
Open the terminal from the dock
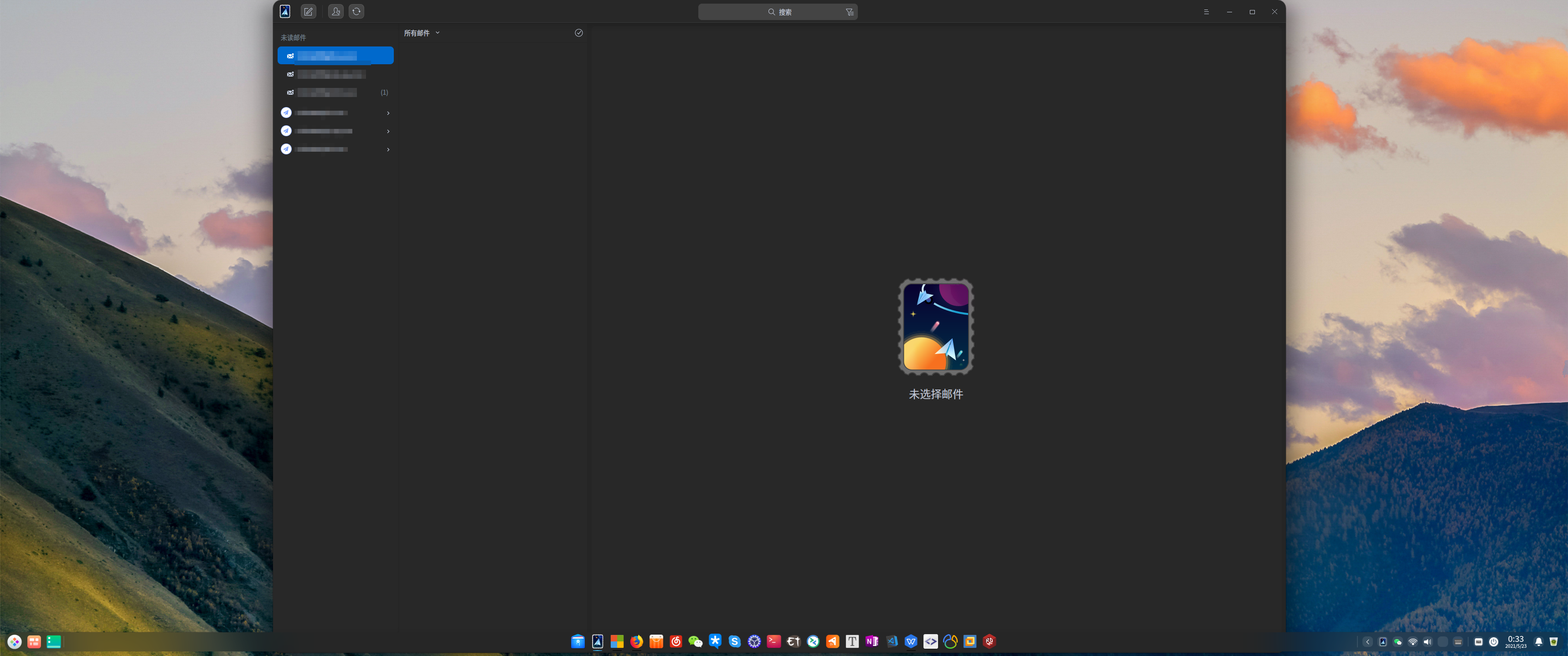click(774, 641)
